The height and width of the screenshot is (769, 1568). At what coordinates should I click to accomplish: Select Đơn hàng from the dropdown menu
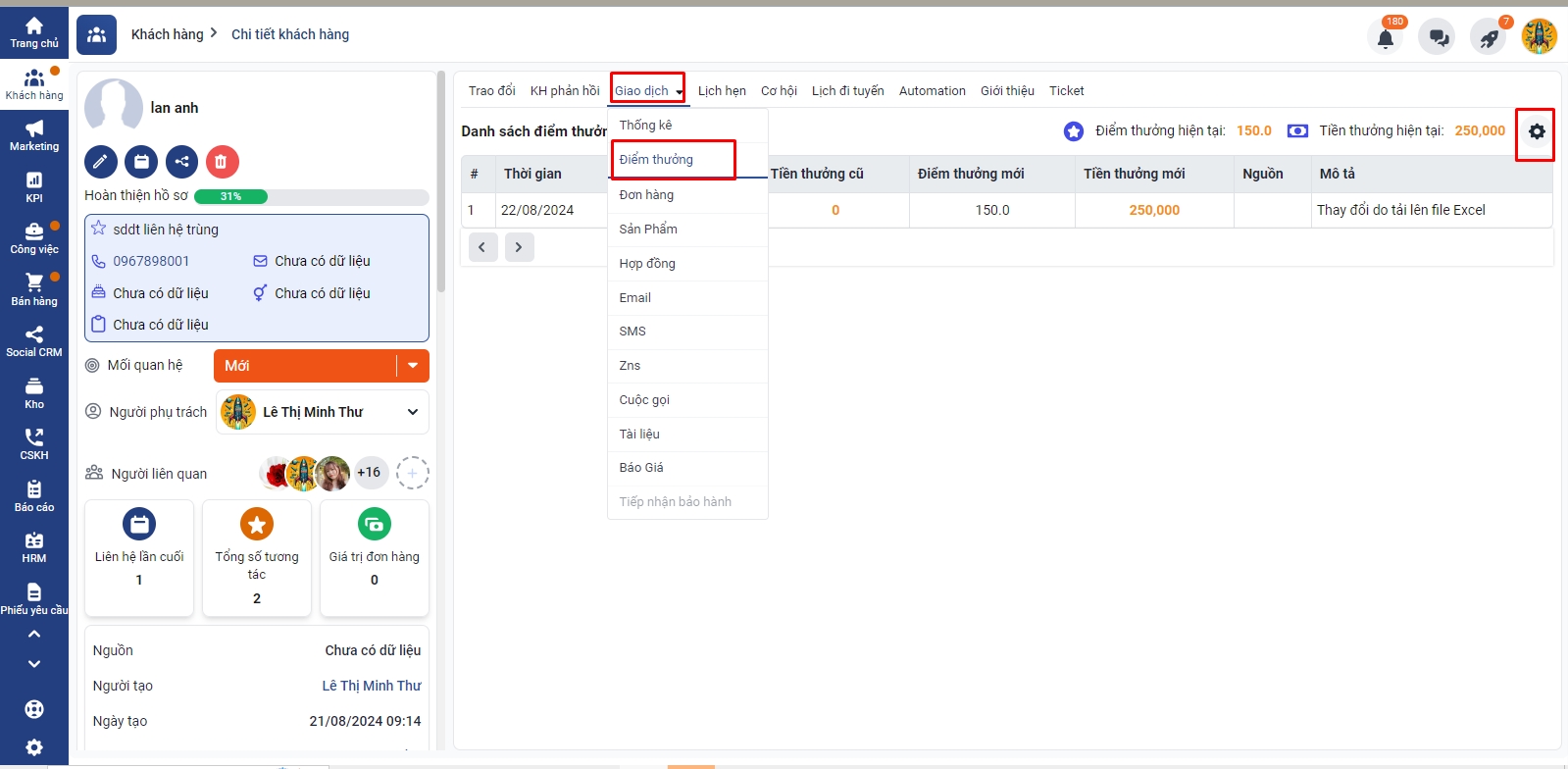point(646,195)
